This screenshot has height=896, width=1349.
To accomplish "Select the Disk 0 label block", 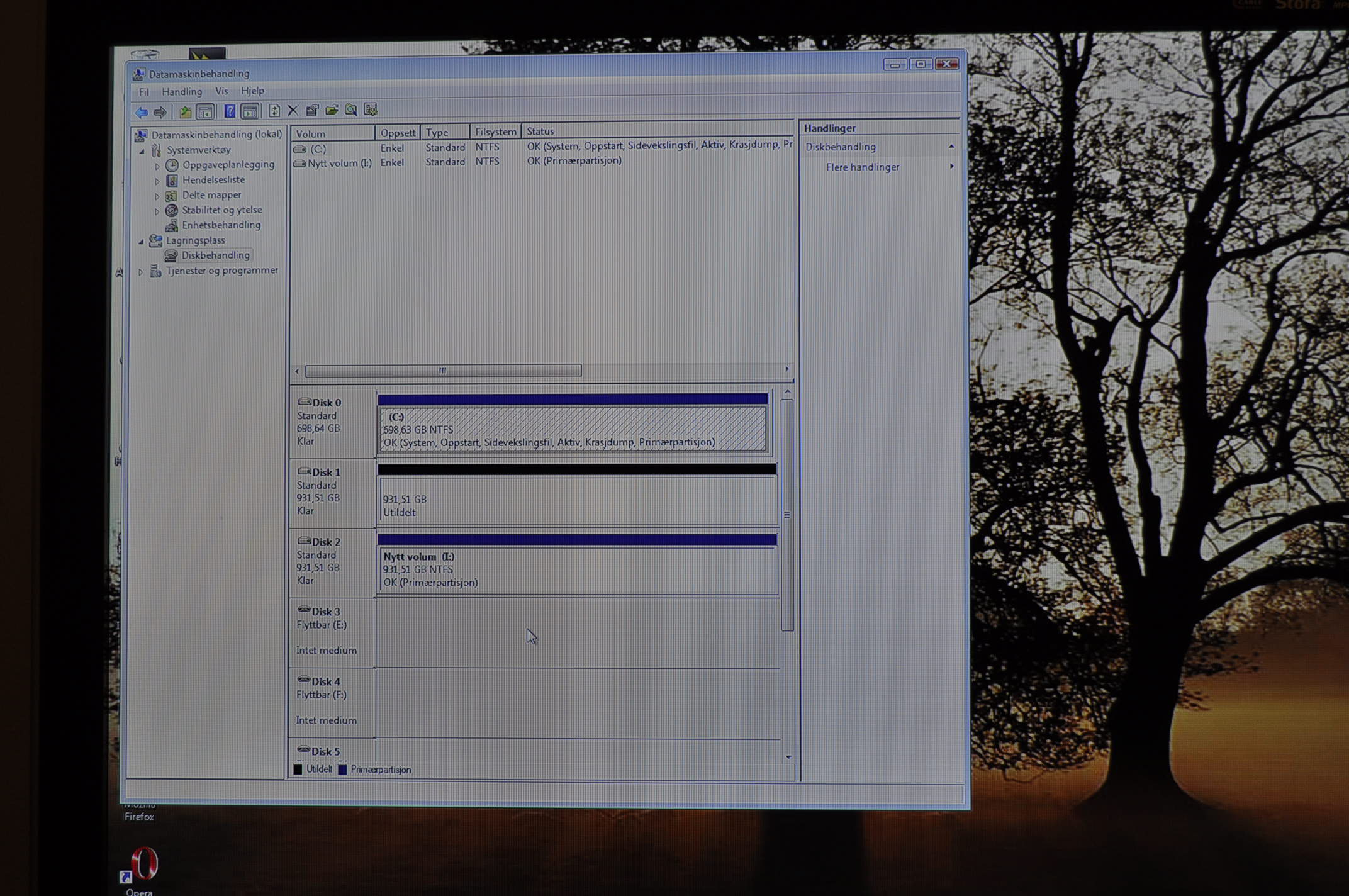I will (332, 422).
